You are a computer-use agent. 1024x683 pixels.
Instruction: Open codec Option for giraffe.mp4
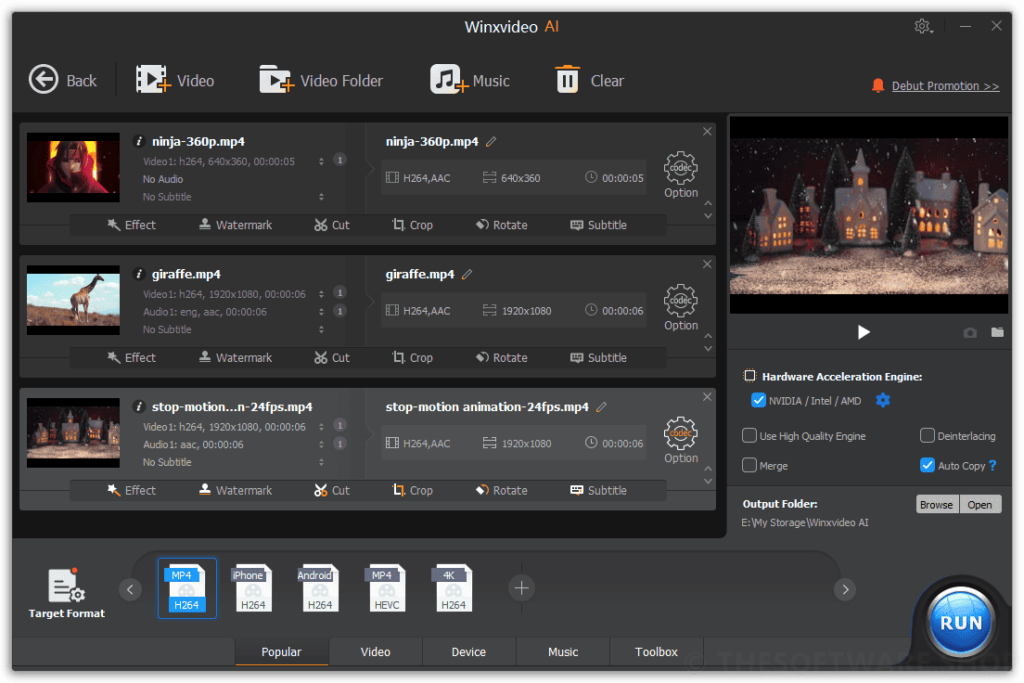(680, 307)
